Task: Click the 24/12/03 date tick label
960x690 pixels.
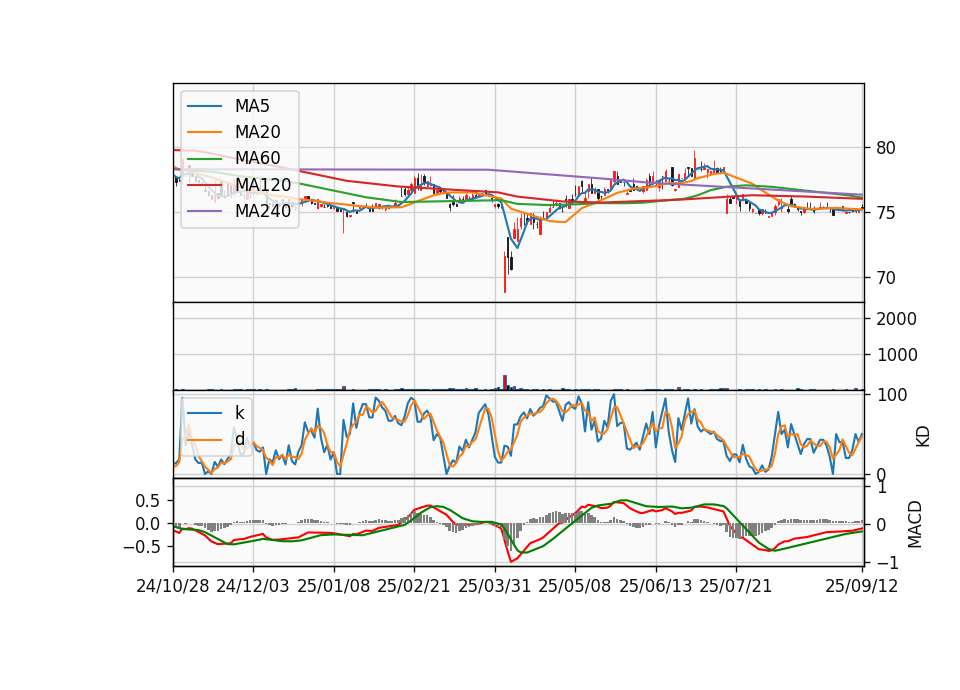Action: point(253,586)
